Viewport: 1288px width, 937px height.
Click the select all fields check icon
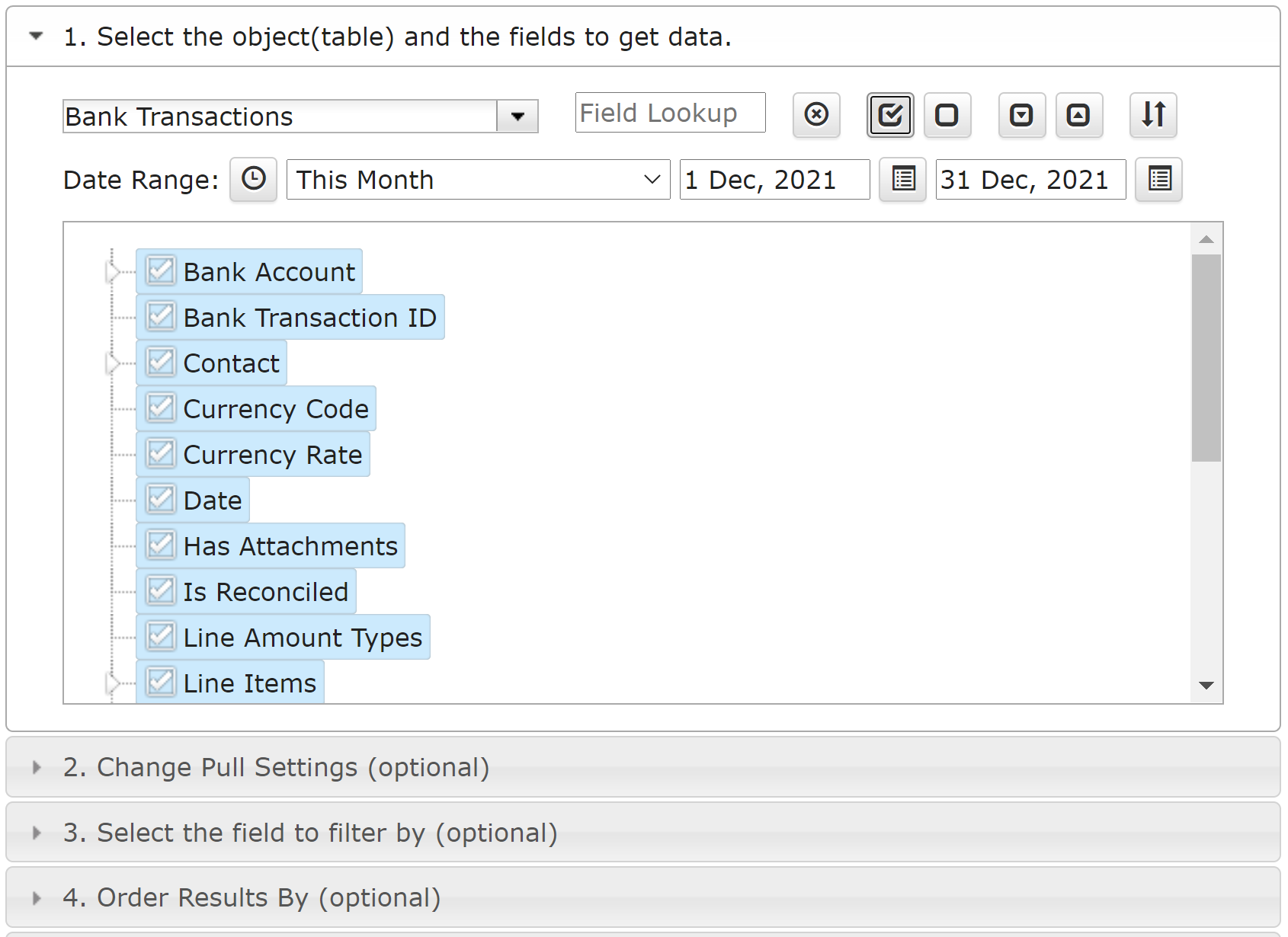pyautogui.click(x=890, y=115)
